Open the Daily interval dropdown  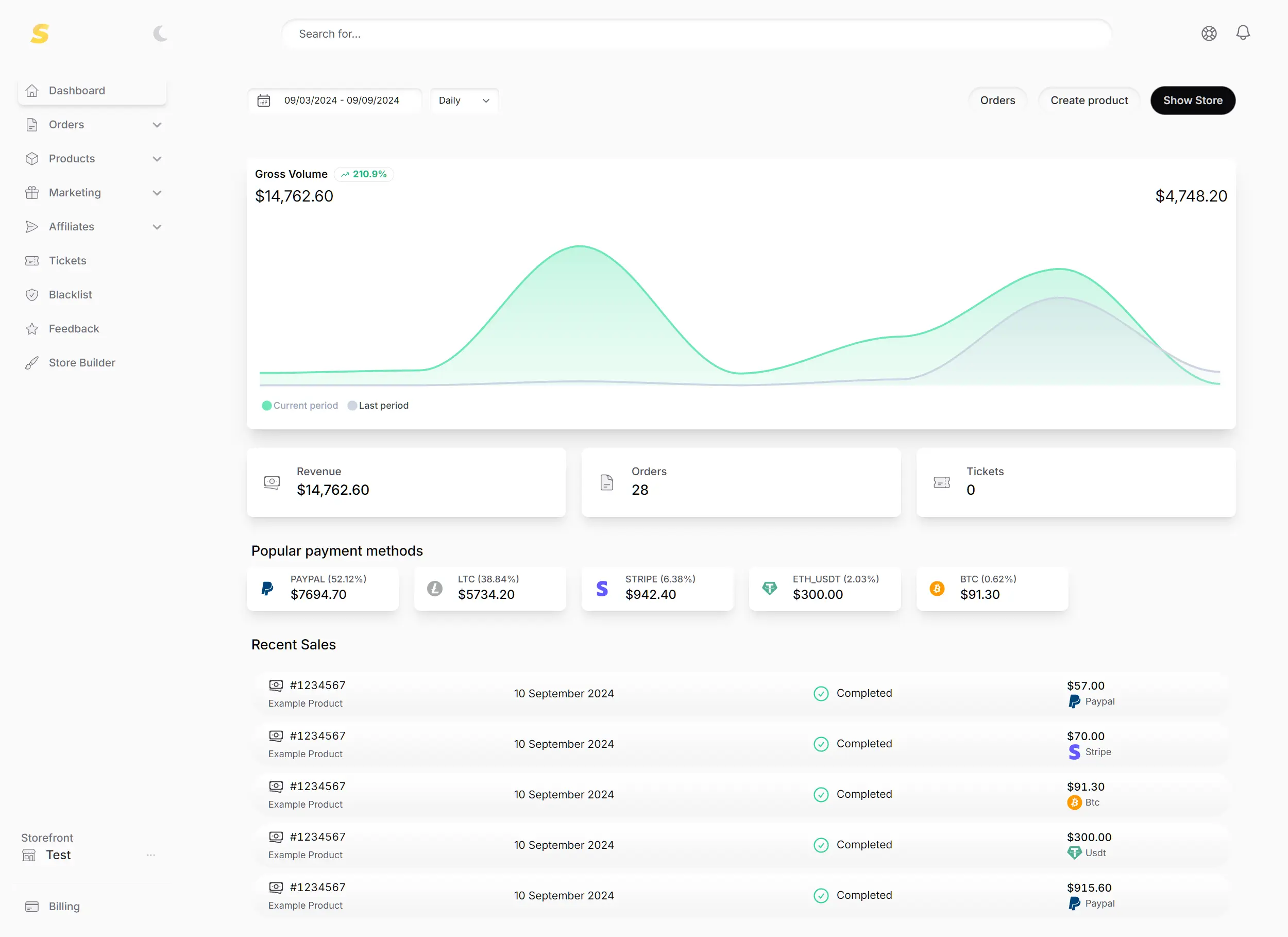click(x=463, y=101)
